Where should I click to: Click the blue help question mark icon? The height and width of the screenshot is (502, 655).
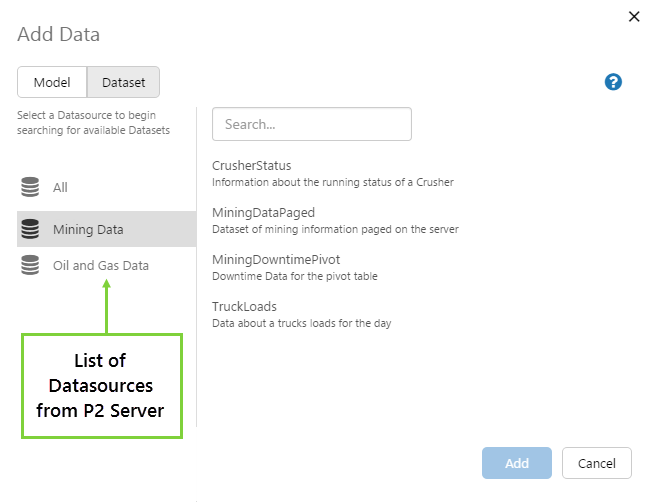pos(614,82)
